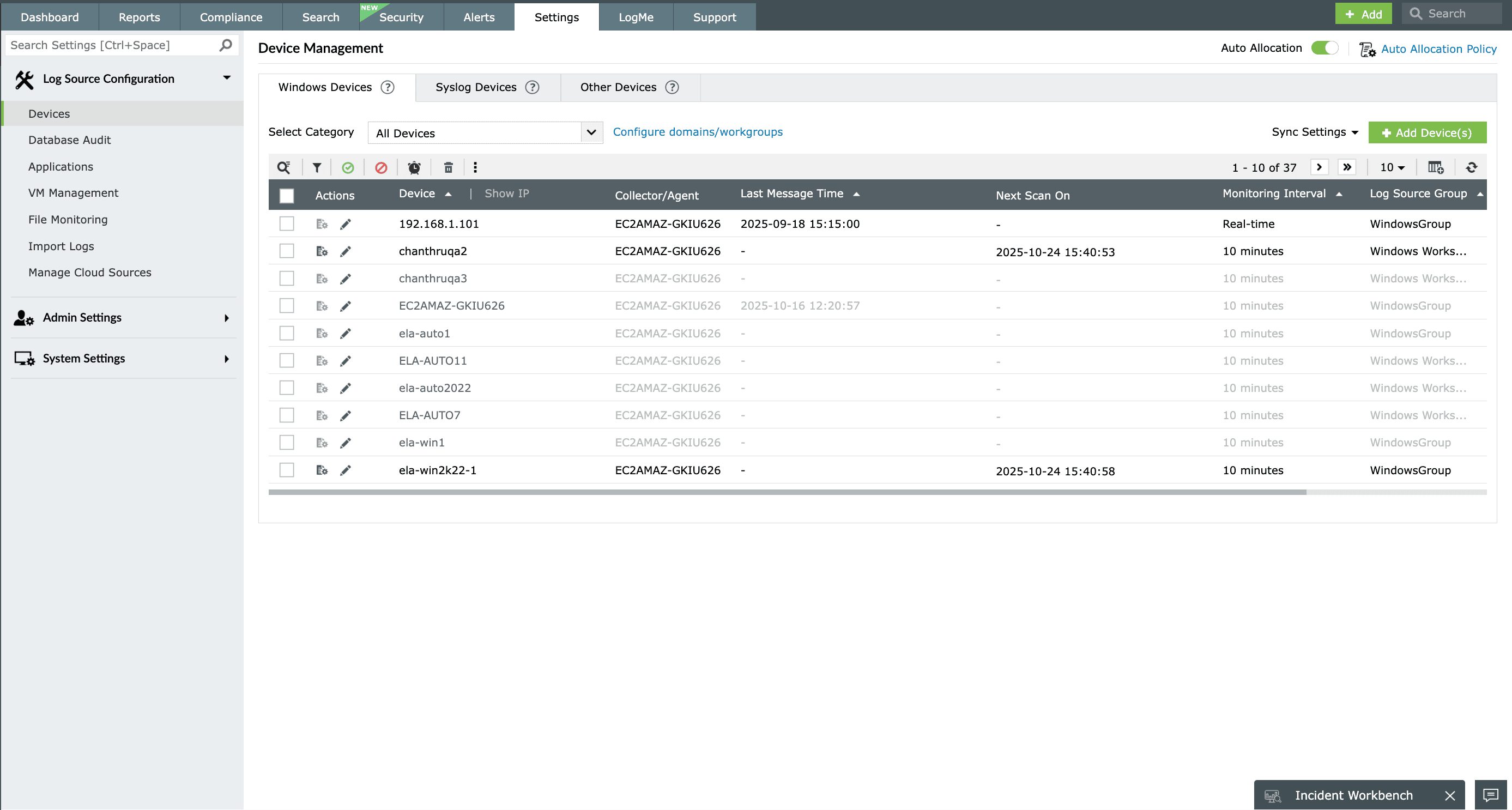Open the scan scheduler alarm clock icon
This screenshot has height=810, width=1512.
tap(414, 167)
